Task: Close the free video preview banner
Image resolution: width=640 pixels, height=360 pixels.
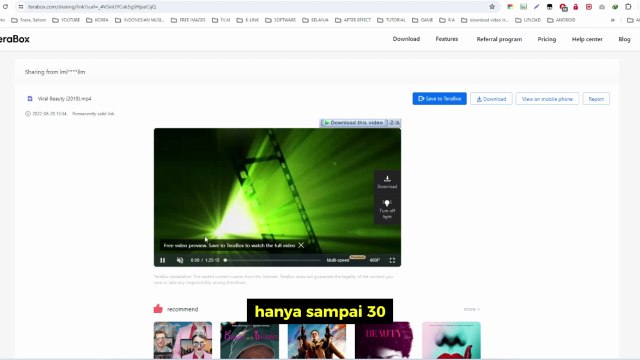Action: point(301,245)
